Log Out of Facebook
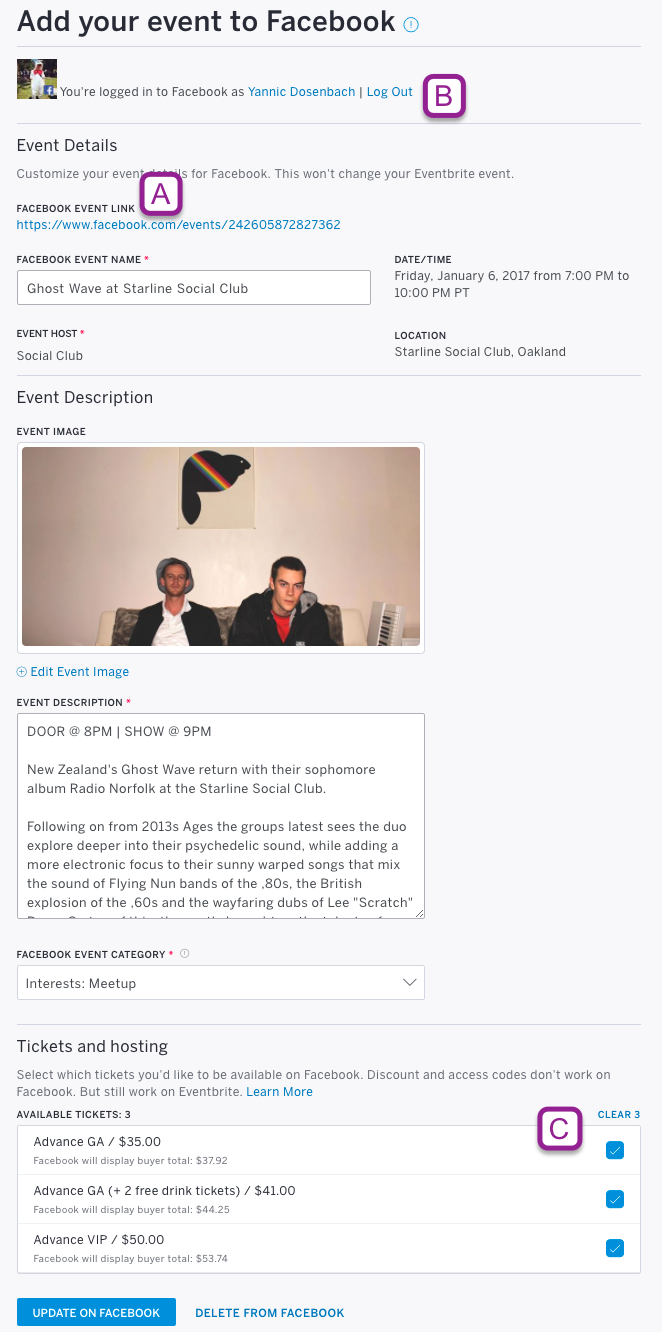The width and height of the screenshot is (662, 1332). pyautogui.click(x=390, y=92)
